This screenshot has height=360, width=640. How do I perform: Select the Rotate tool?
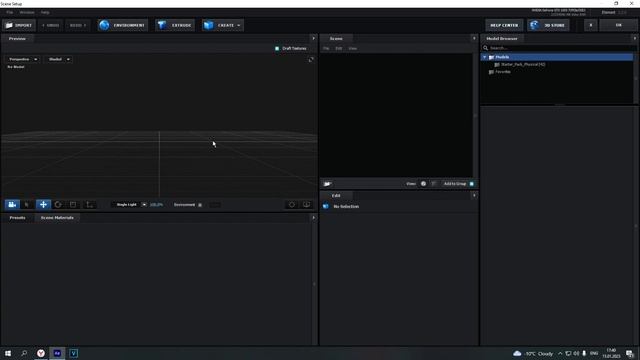[x=58, y=204]
